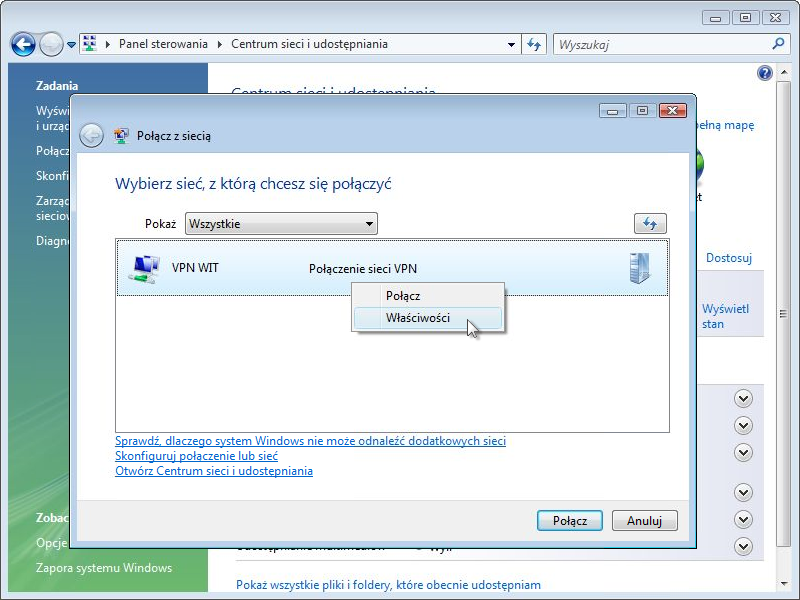Click the refresh network list icon
This screenshot has height=600, width=800.
(650, 224)
